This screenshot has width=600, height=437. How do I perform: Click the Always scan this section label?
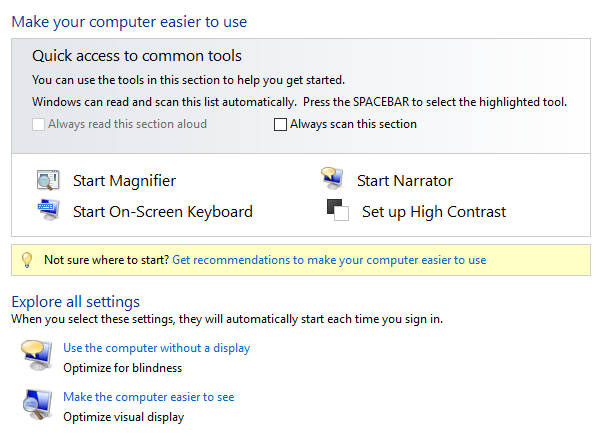coord(353,124)
